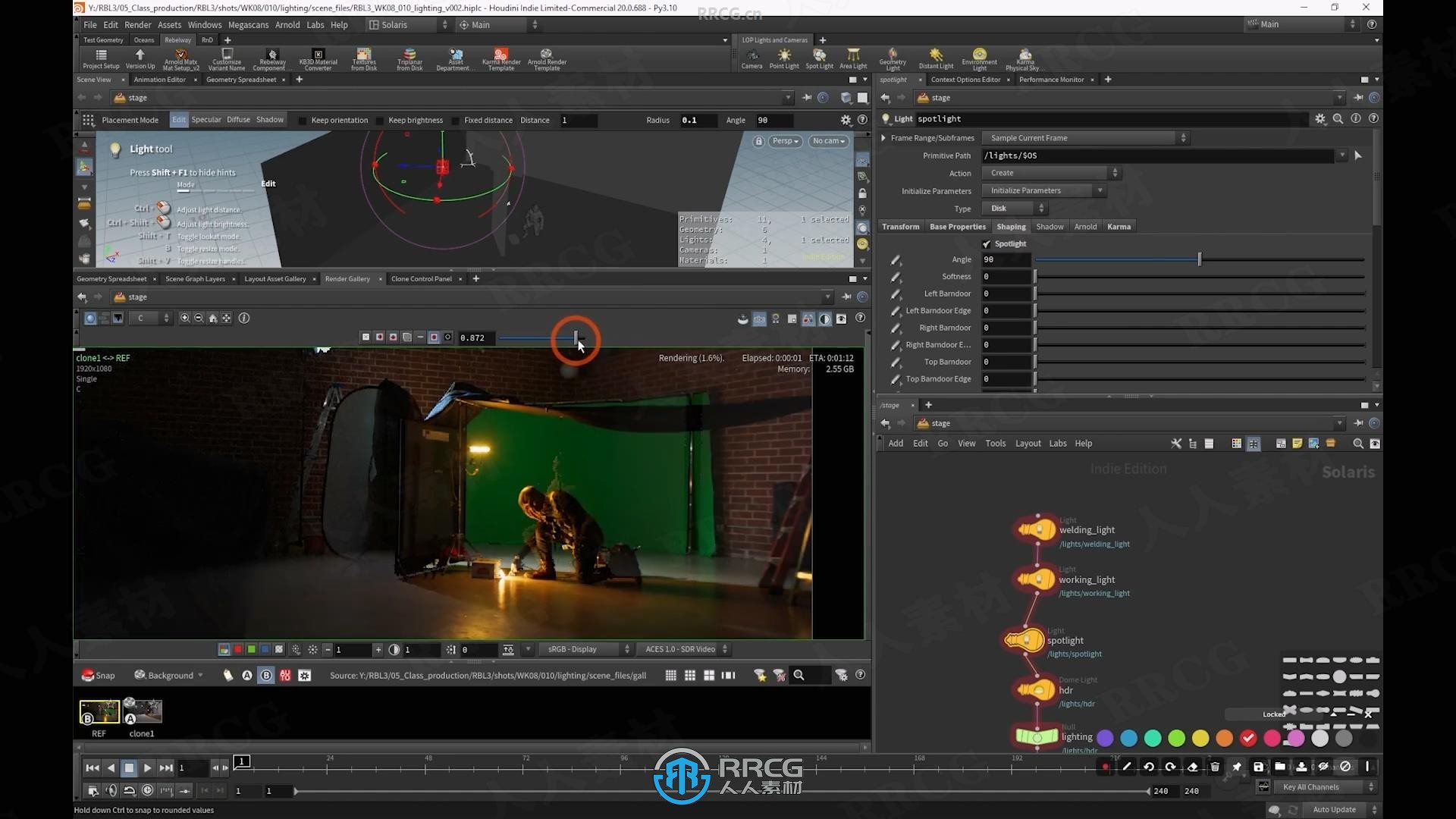Viewport: 1456px width, 819px height.
Task: Switch to the Karma tab
Action: [1119, 227]
